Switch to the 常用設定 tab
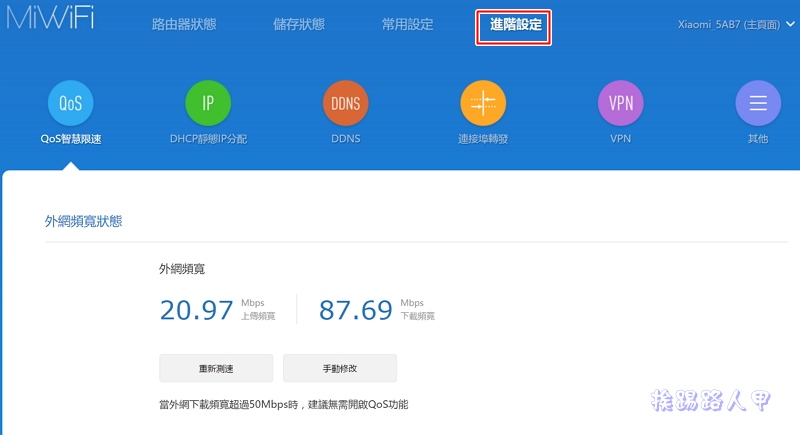The height and width of the screenshot is (435, 800). [408, 24]
